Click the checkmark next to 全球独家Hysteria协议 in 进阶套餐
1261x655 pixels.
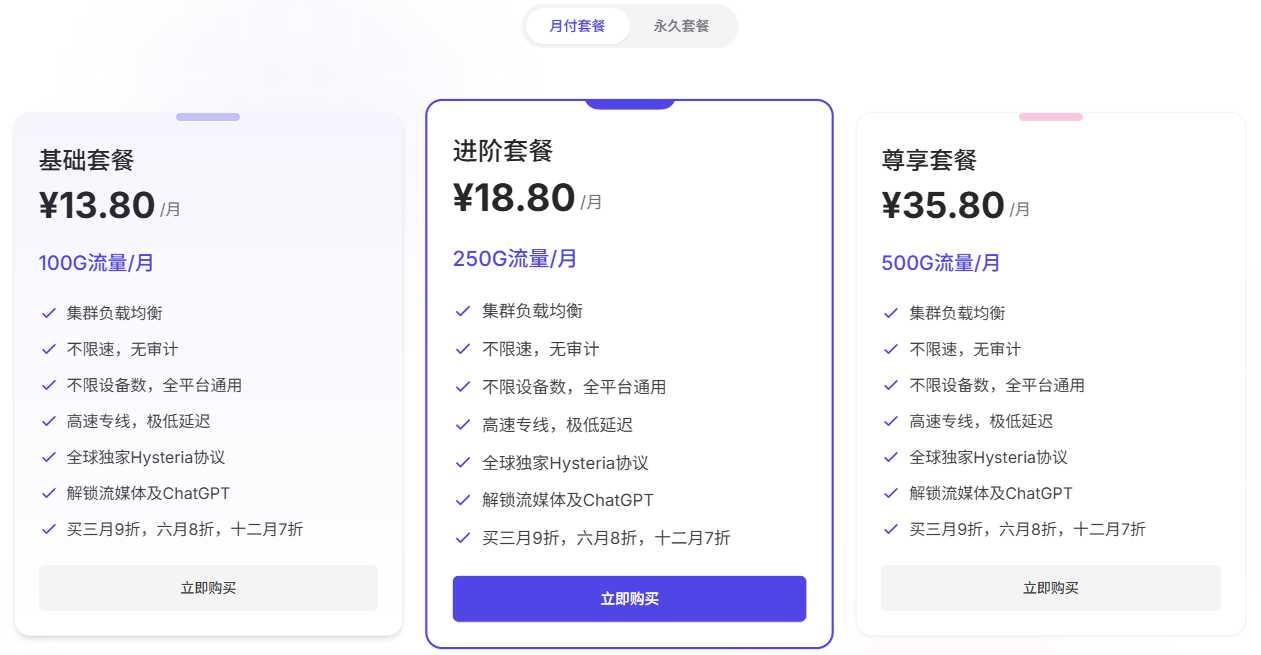(462, 463)
